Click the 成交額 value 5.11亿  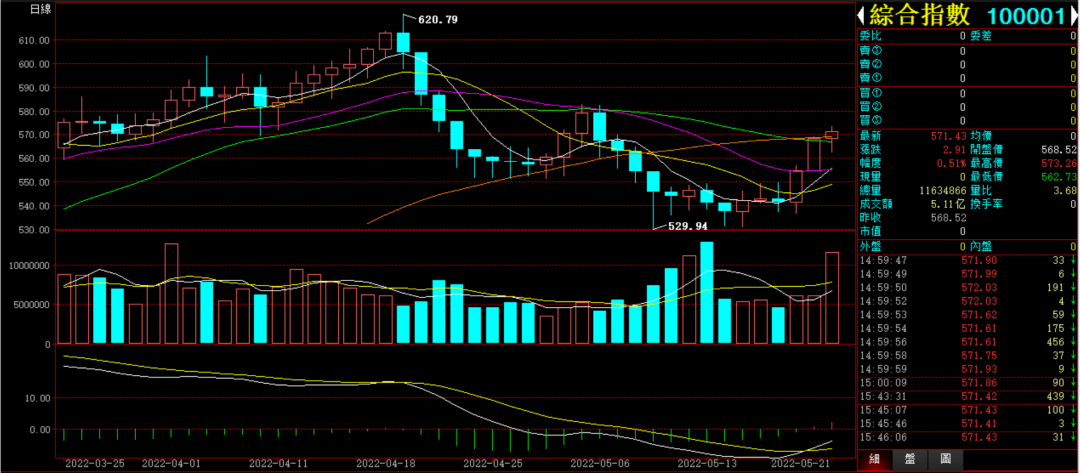coord(950,204)
